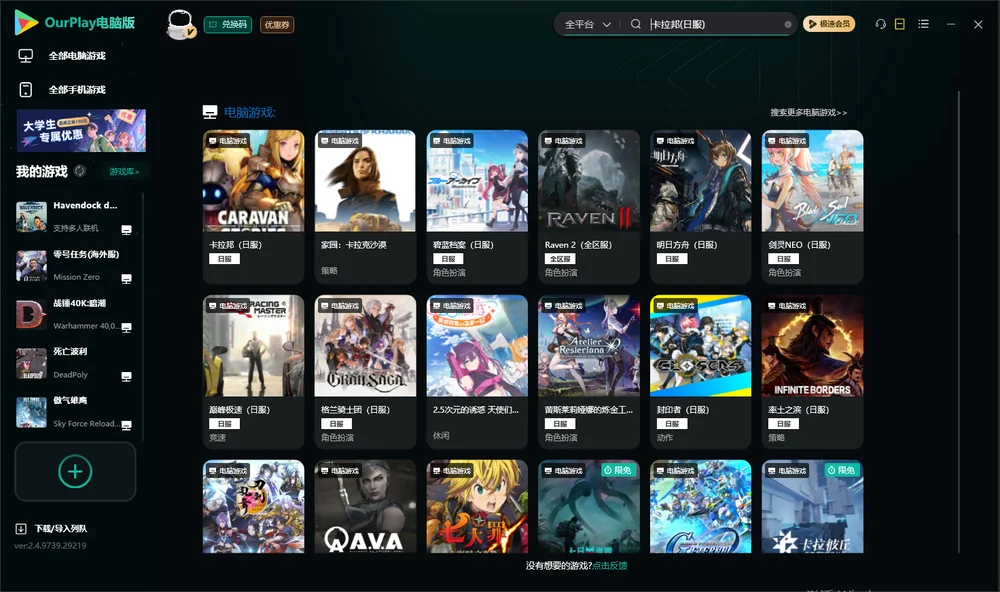Viewport: 1000px width, 592px height.
Task: Click PC icon next to Havendock game
Action: pos(126,230)
